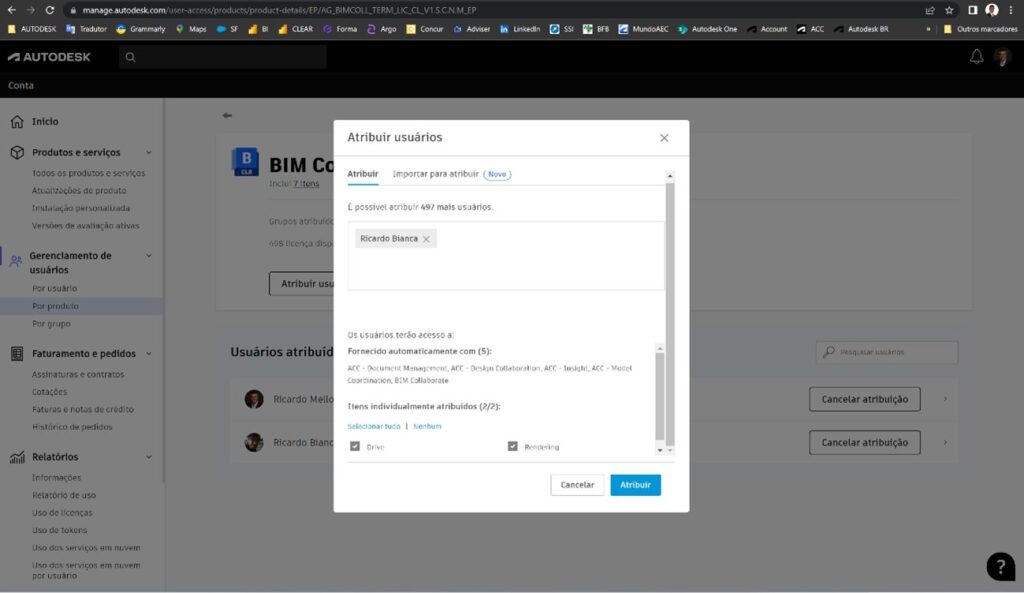The image size is (1024, 593).
Task: Click the access list inner scrollbar
Action: pos(660,396)
